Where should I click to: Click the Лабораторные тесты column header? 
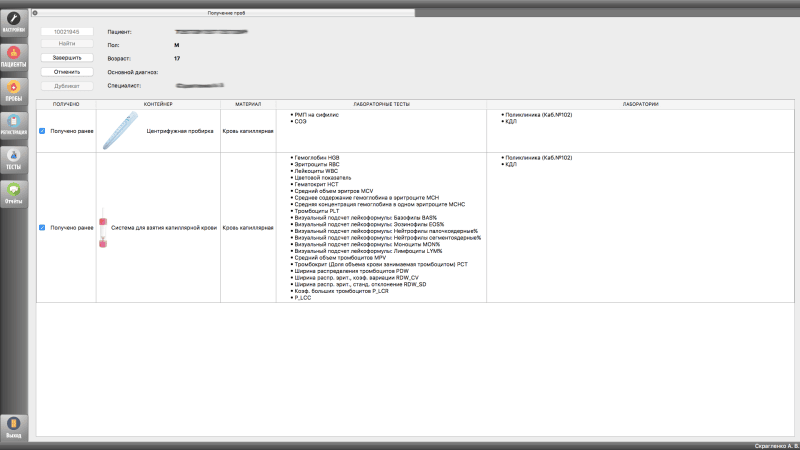pyautogui.click(x=382, y=104)
